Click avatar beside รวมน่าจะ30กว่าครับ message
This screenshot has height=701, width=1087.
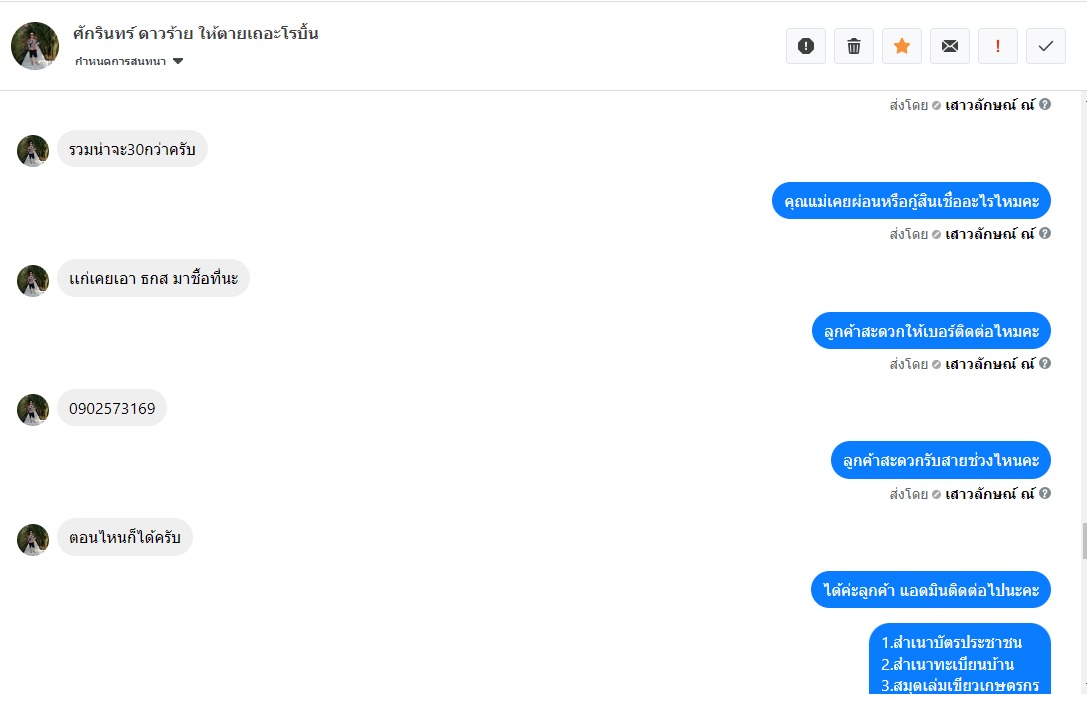pyautogui.click(x=33, y=150)
